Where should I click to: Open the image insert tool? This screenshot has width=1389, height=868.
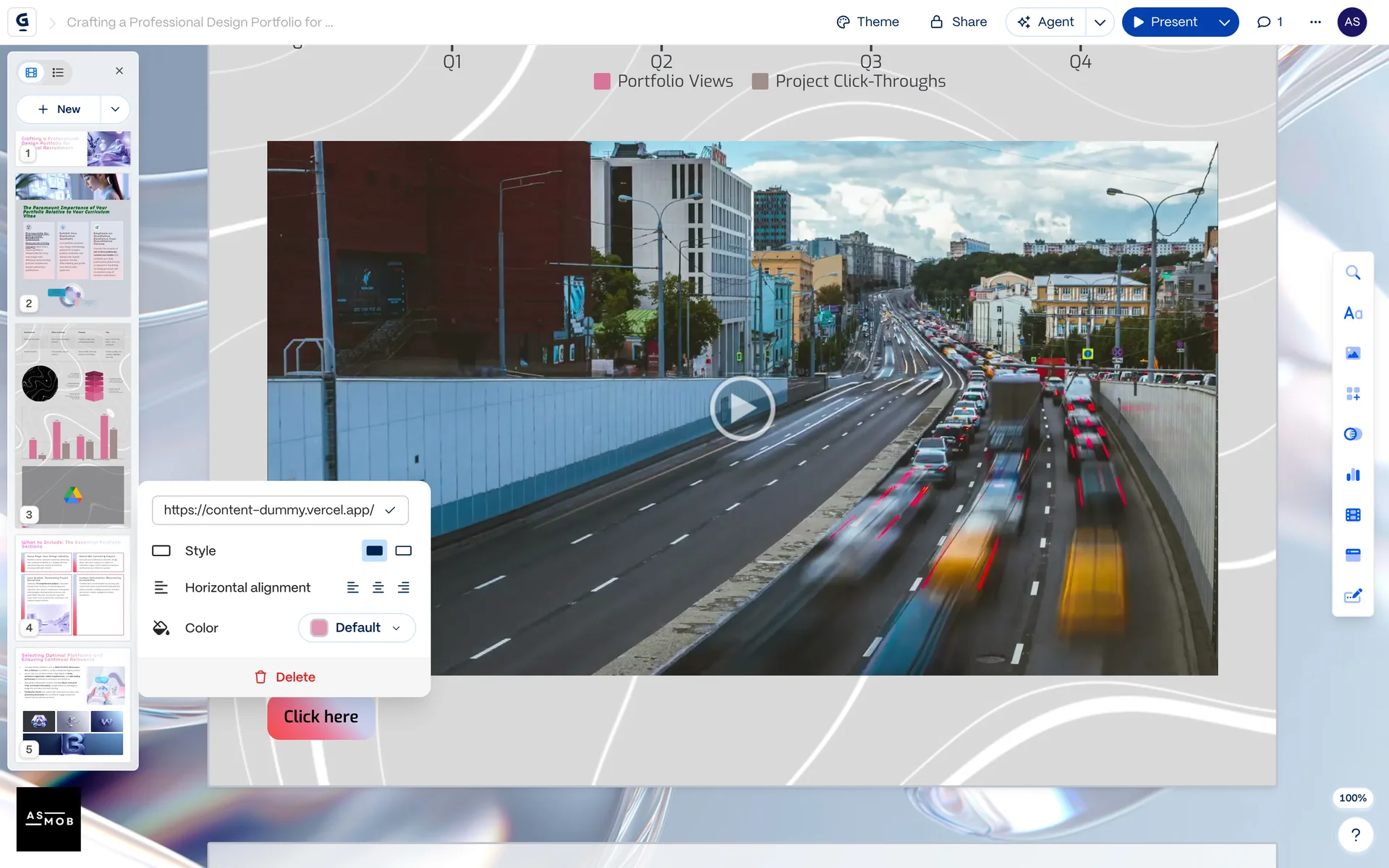[x=1352, y=353]
